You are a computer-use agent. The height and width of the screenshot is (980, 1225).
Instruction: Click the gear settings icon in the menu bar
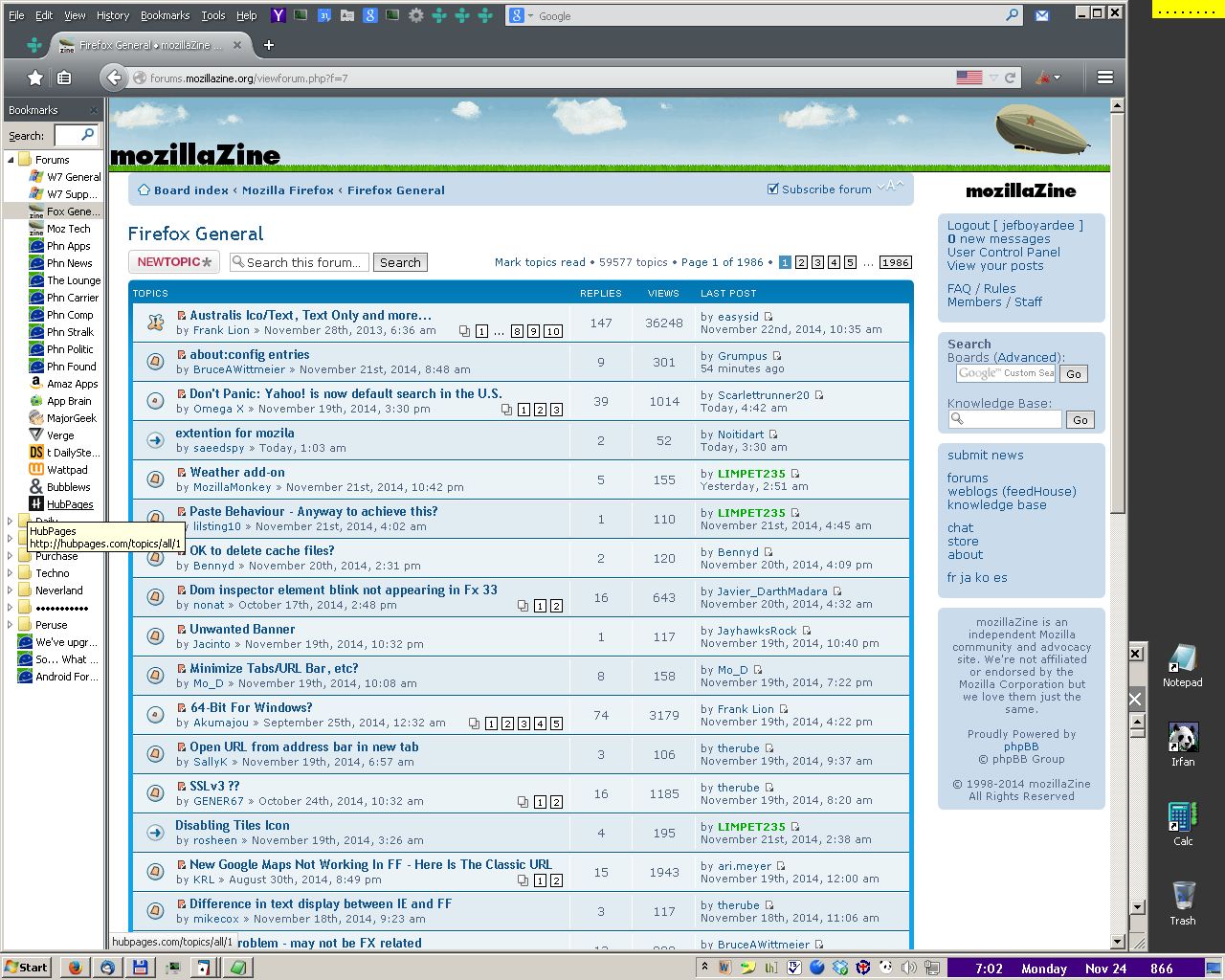tap(416, 15)
